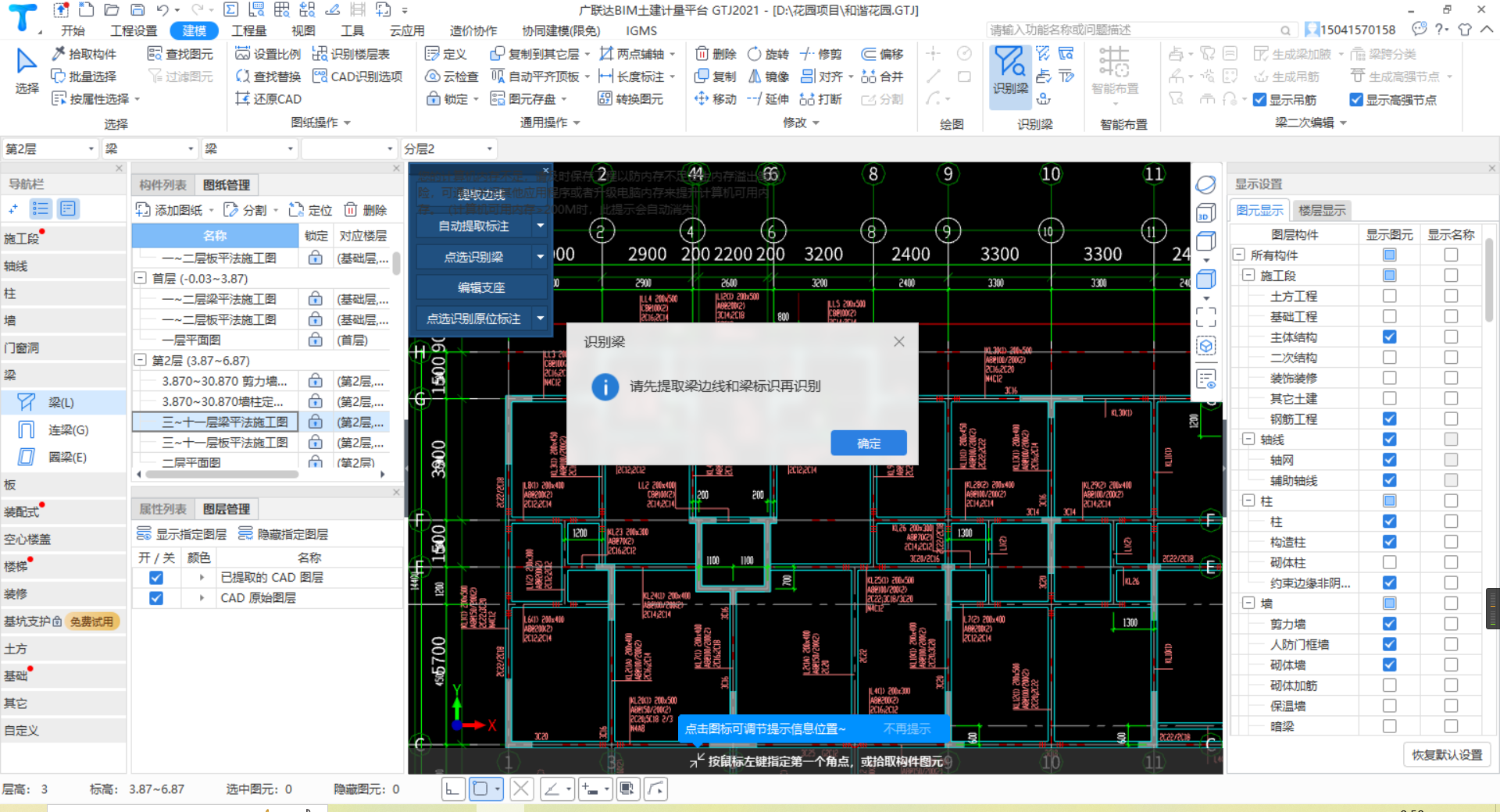Click the 恢复默认设置 button
1500x812 pixels.
[1447, 755]
